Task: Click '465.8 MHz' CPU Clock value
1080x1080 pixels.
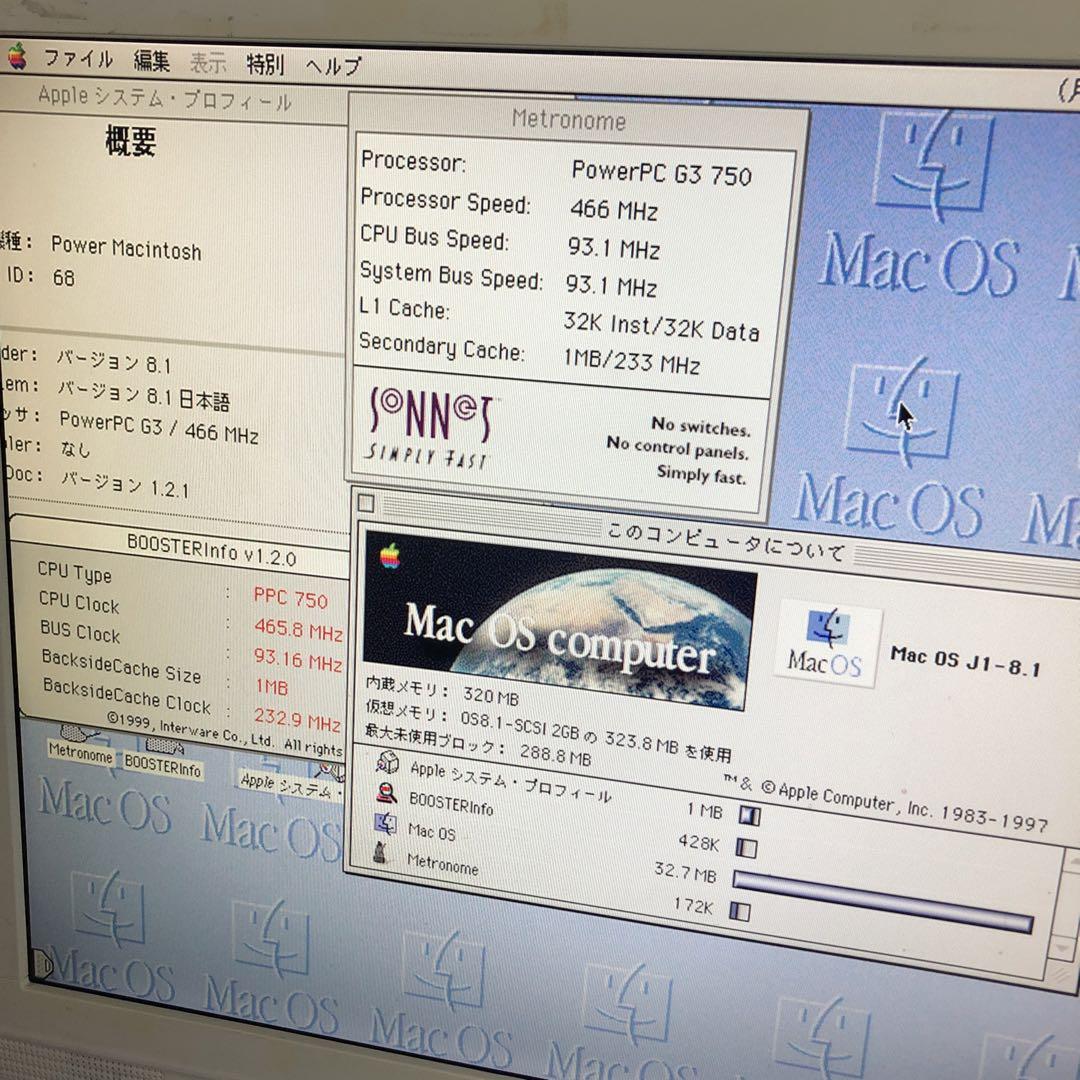Action: pos(298,629)
